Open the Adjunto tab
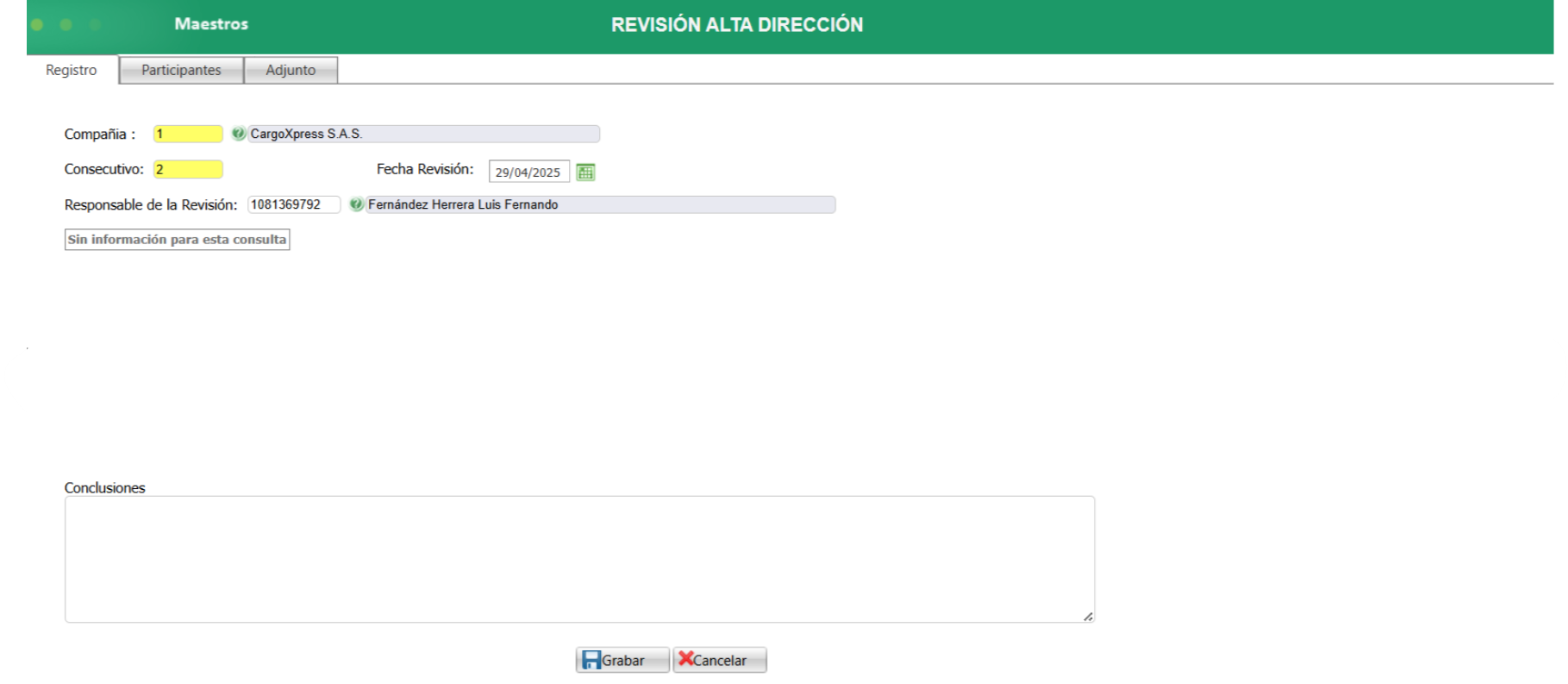 (x=290, y=70)
